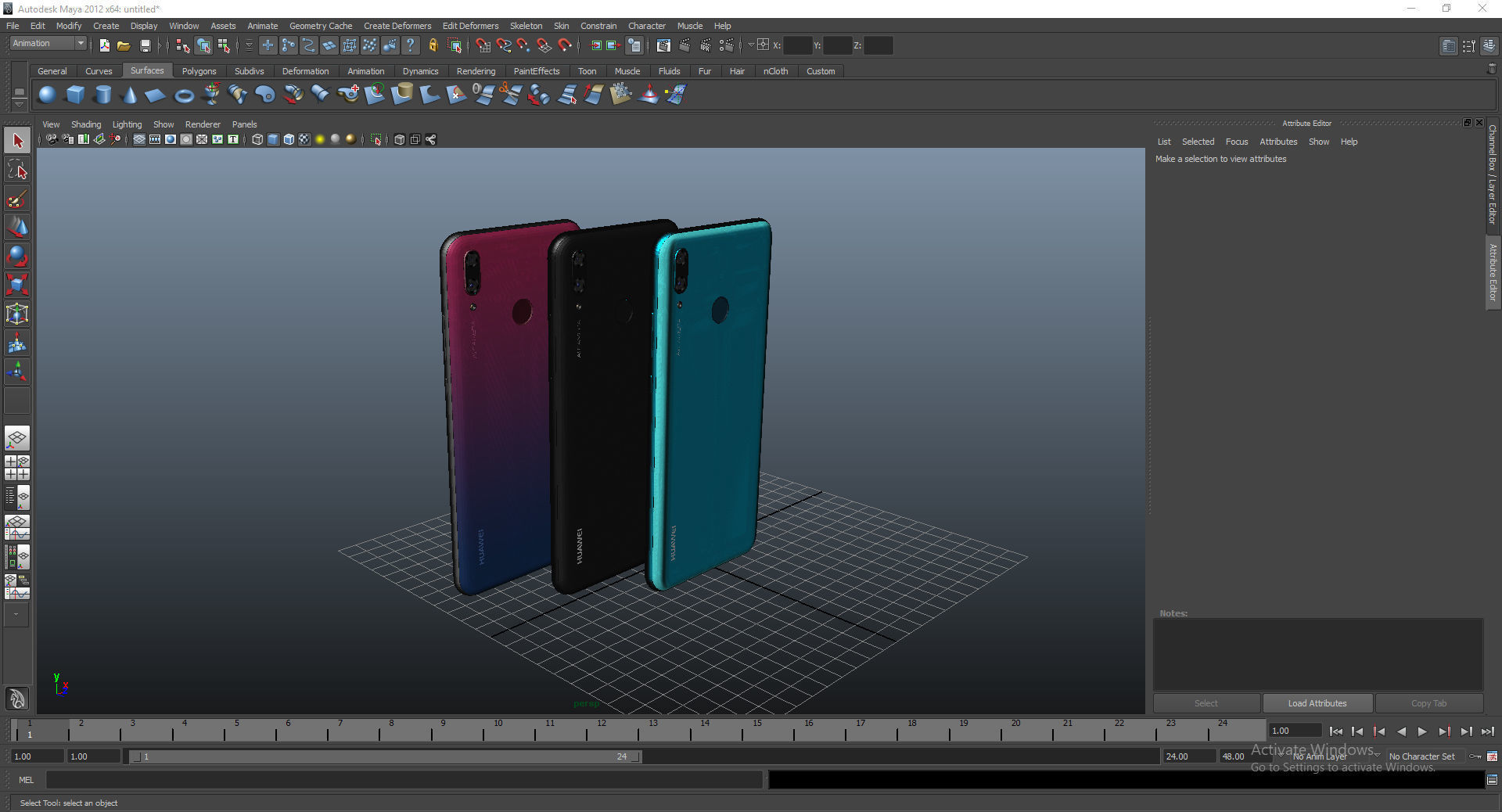The image size is (1502, 812).
Task: Activate the Rotate tool
Action: coord(17,257)
